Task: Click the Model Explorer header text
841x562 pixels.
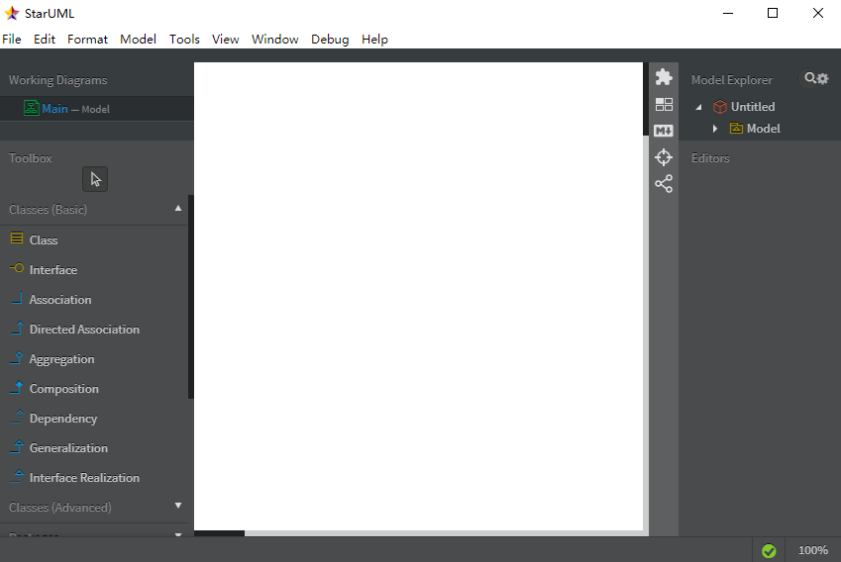Action: pyautogui.click(x=732, y=80)
